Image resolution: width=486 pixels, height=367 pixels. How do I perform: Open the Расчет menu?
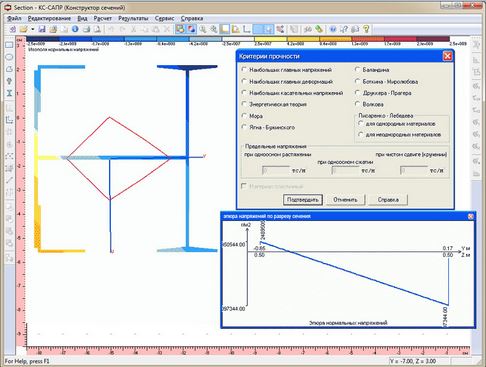(103, 18)
